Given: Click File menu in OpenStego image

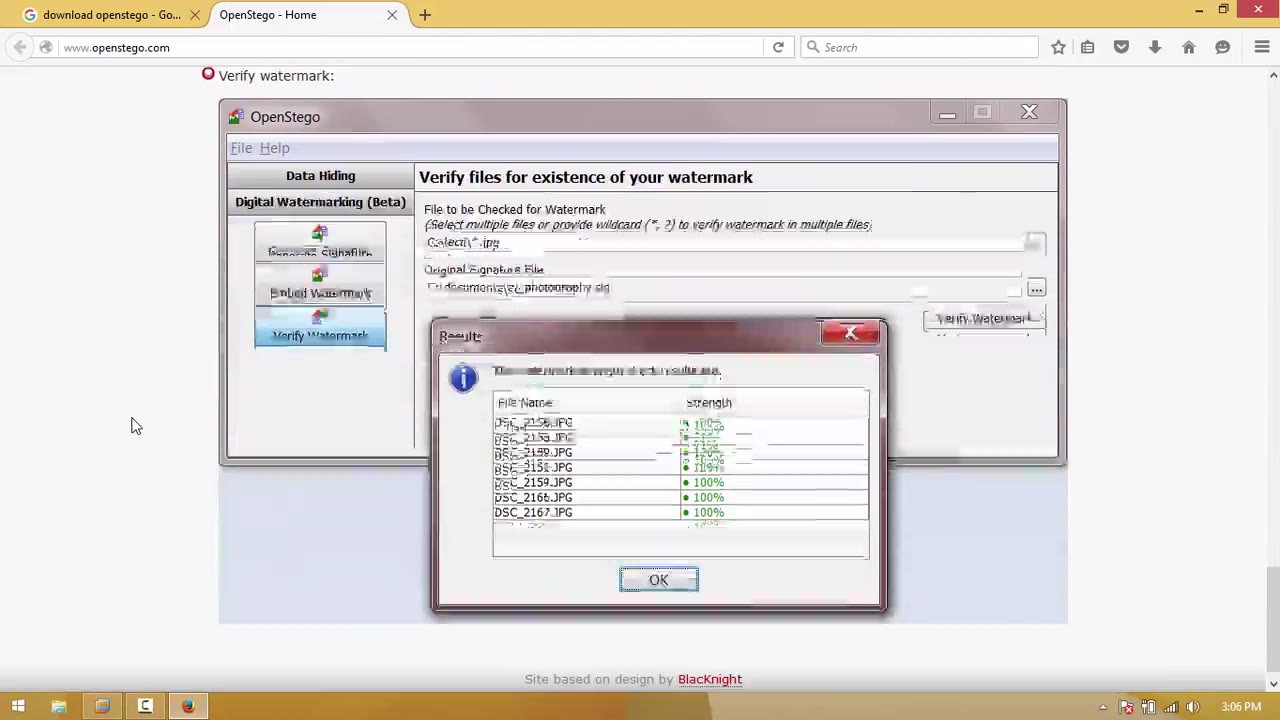Looking at the screenshot, I should (241, 148).
